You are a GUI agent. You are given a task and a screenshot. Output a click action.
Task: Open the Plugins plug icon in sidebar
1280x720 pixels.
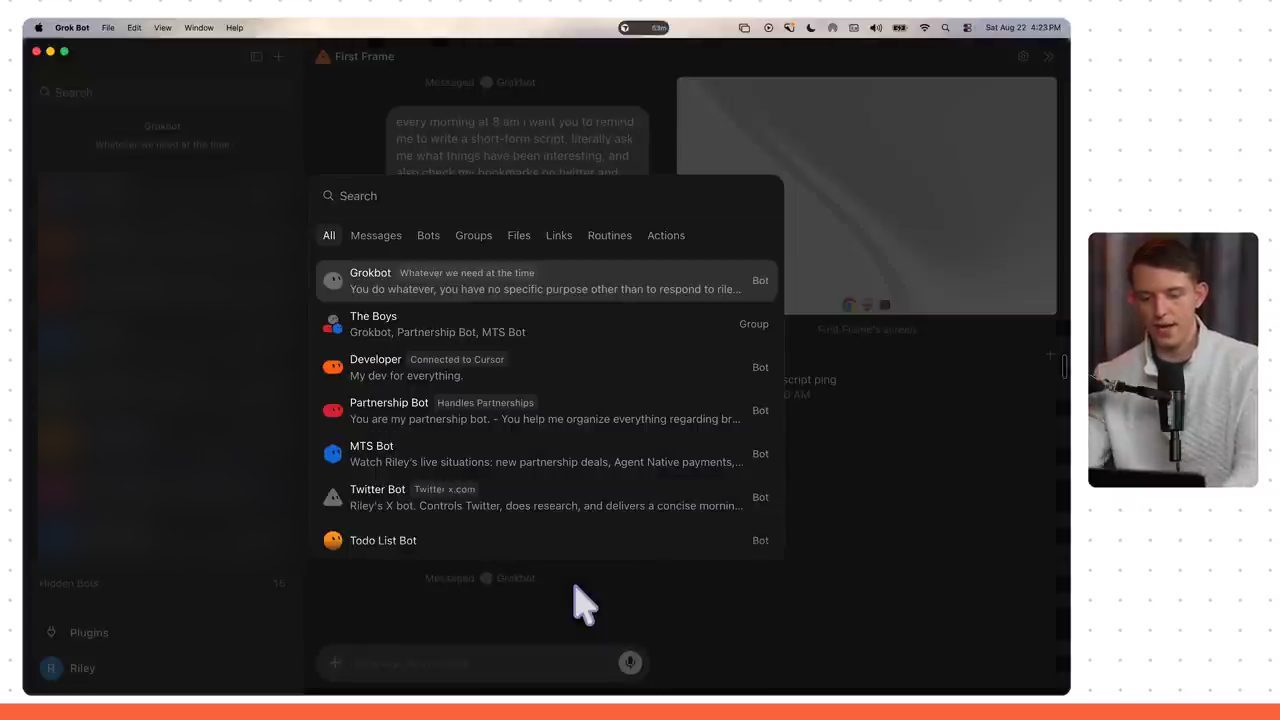click(x=52, y=632)
